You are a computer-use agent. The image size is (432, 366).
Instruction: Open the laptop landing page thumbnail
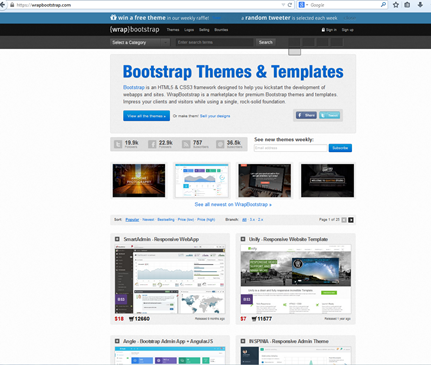coord(264,180)
